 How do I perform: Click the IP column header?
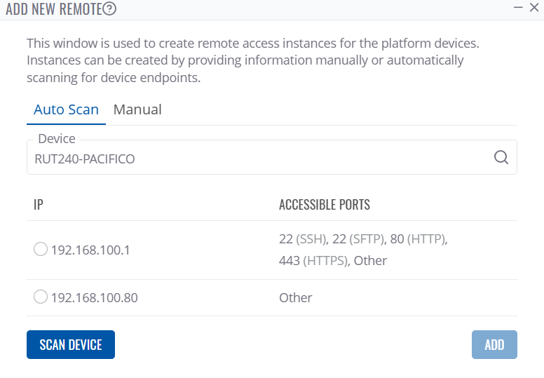(x=39, y=205)
